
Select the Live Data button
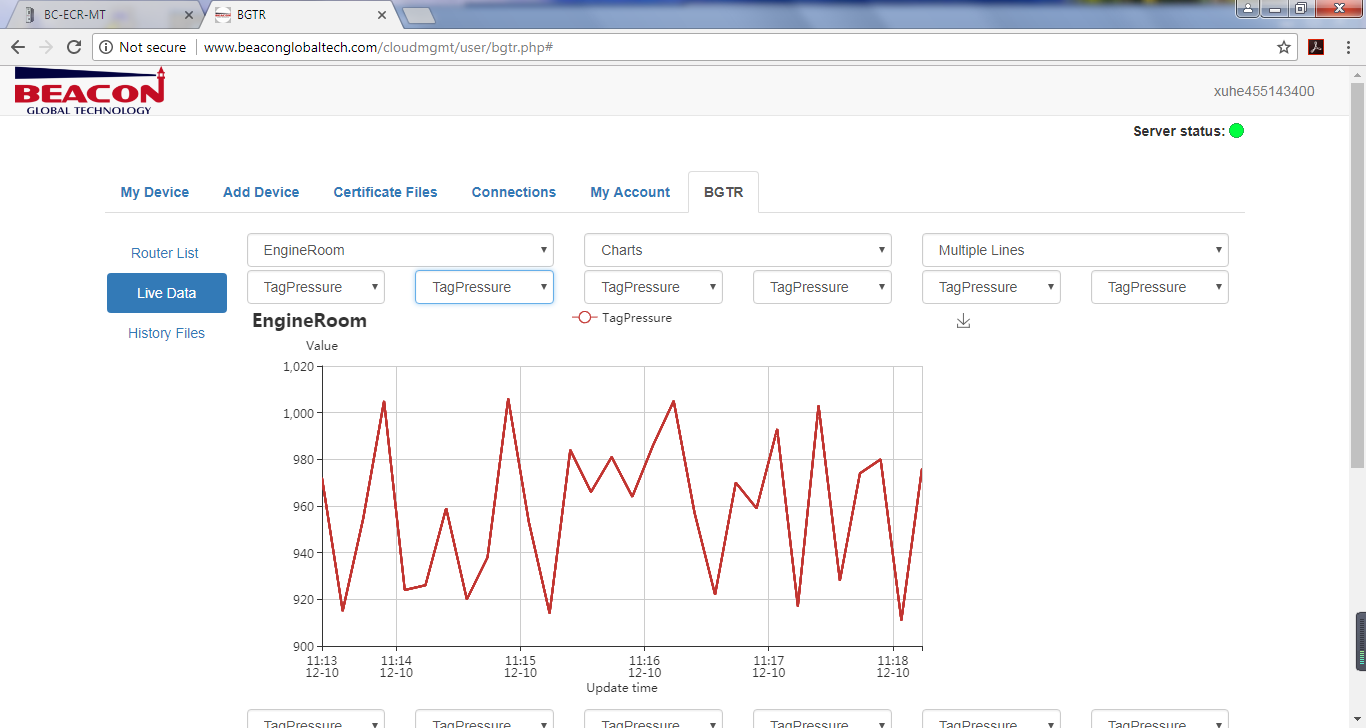coord(167,293)
